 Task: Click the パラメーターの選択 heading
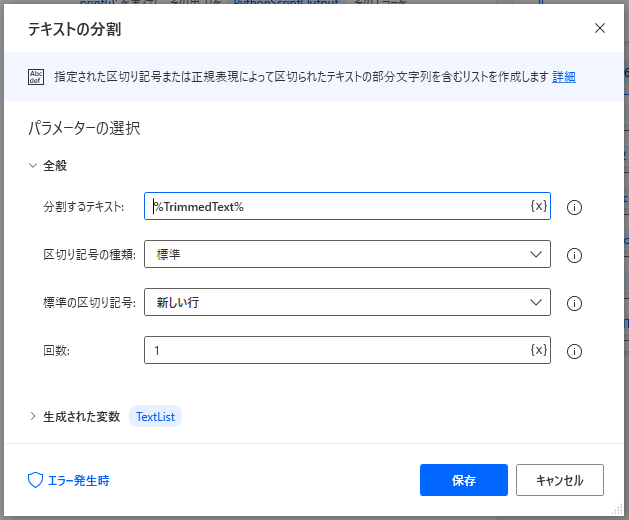tap(84, 128)
